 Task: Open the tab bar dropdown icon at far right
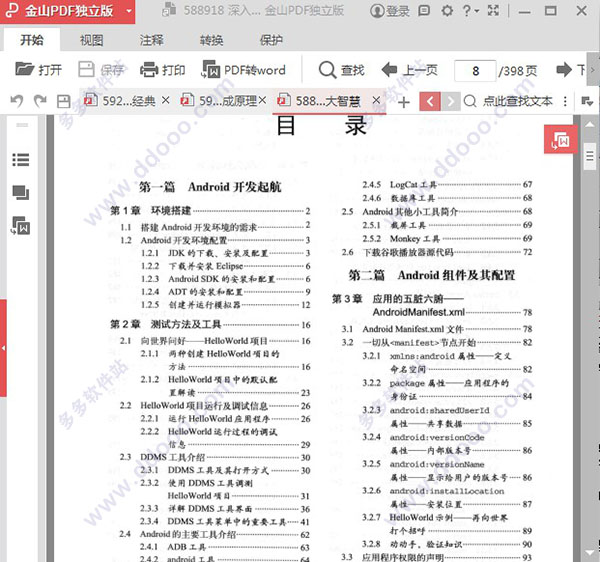coord(587,101)
